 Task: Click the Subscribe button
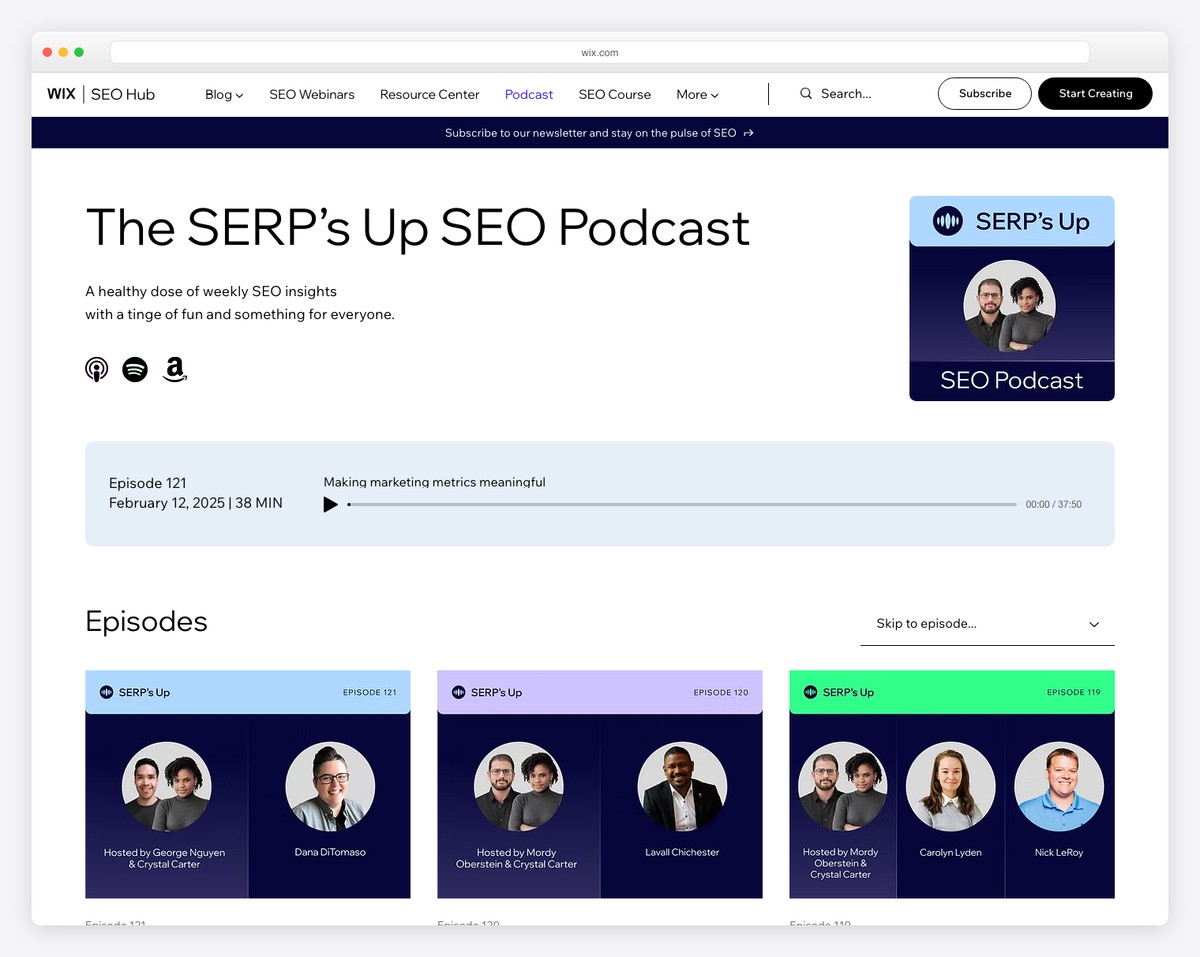pyautogui.click(x=984, y=93)
